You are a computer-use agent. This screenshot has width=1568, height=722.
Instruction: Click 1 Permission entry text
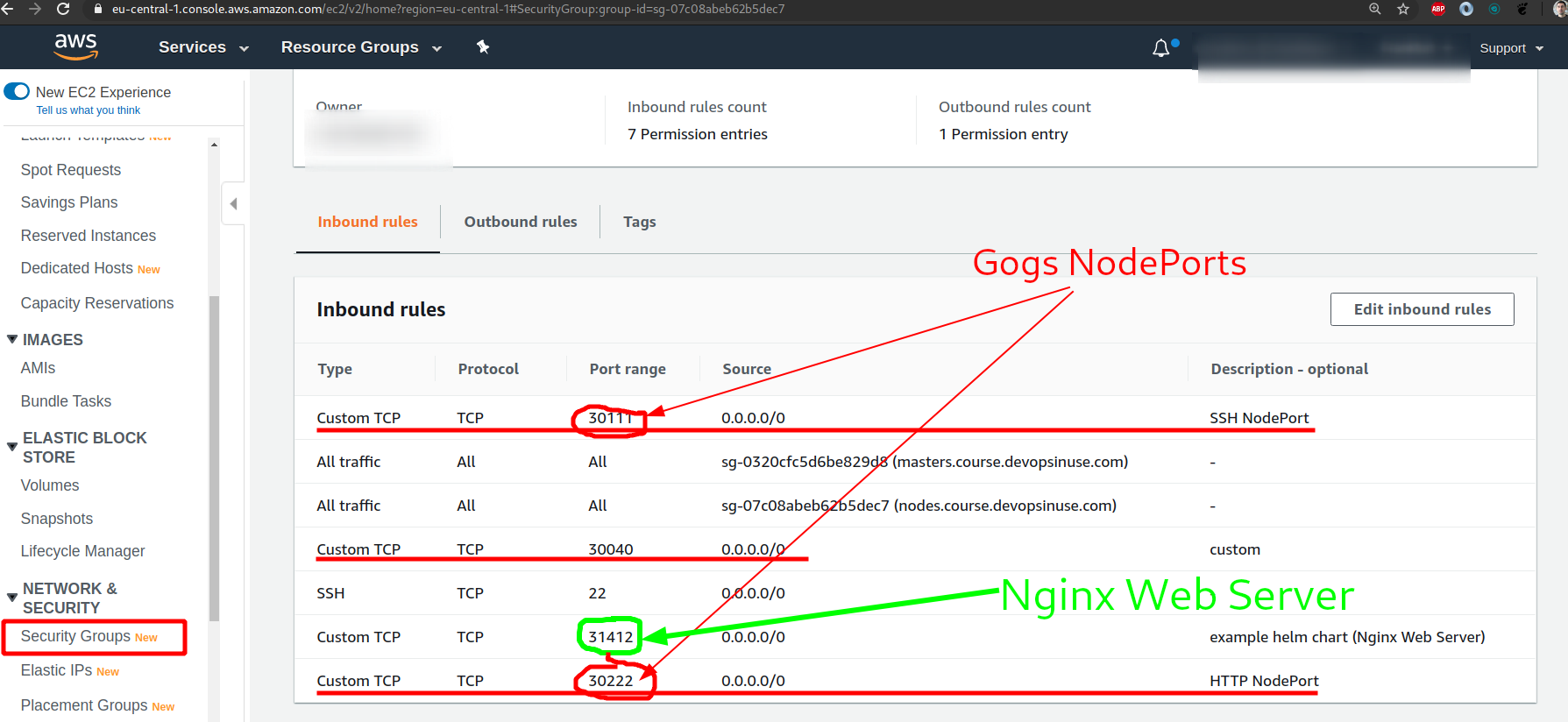pos(1004,134)
